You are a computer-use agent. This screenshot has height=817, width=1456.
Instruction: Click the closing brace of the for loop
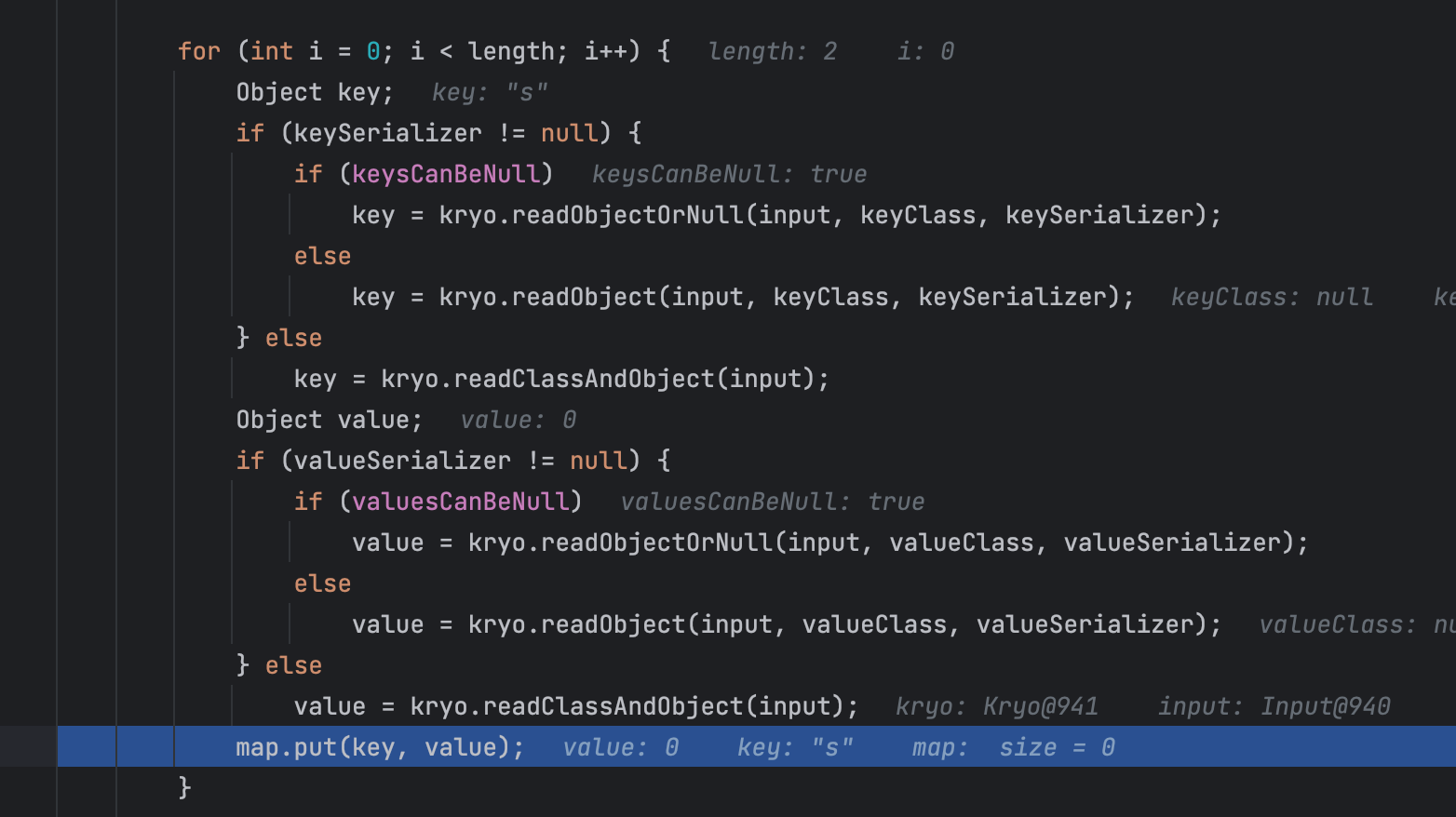pos(184,788)
